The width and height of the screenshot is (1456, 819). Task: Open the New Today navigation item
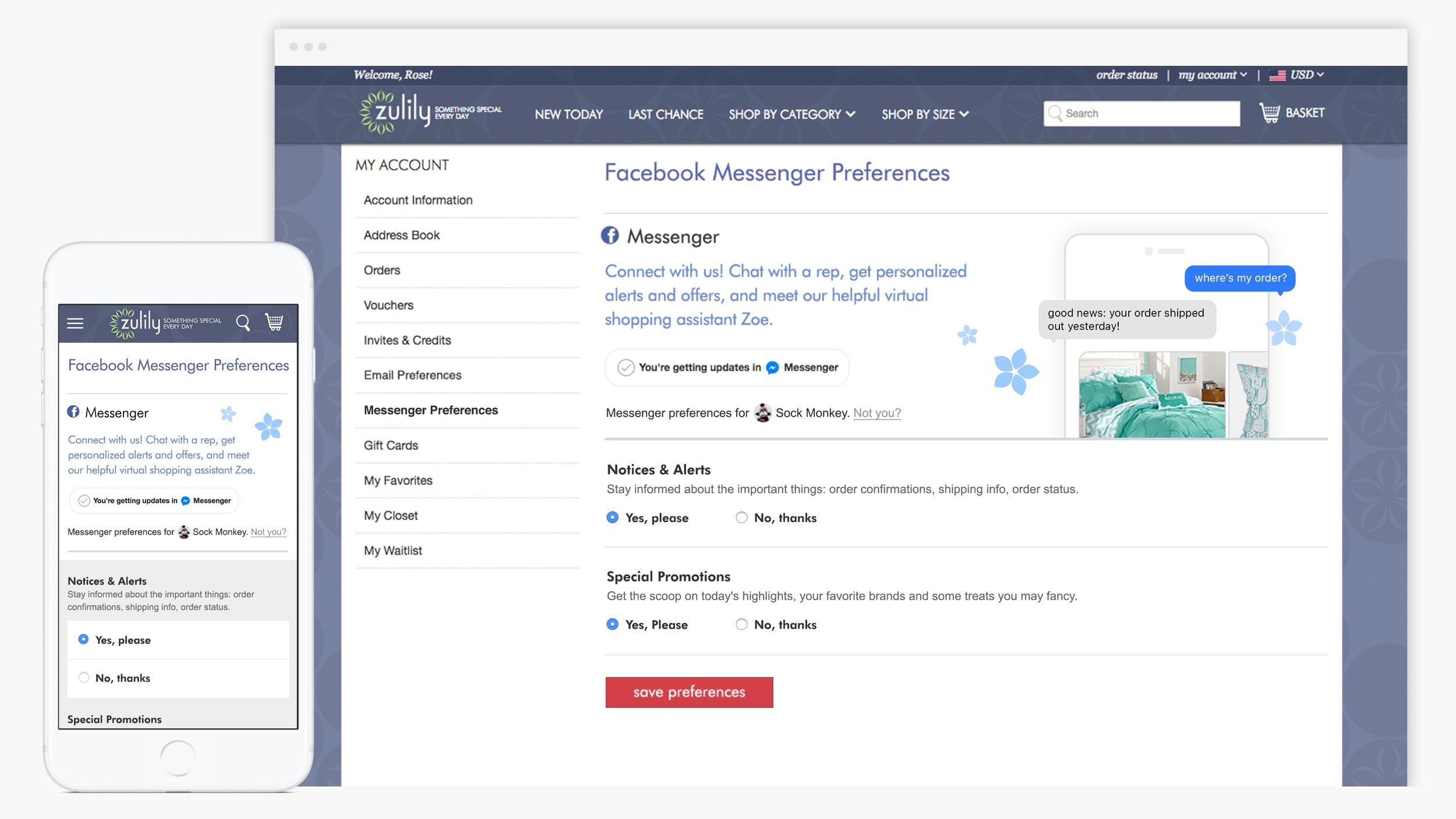[x=569, y=114]
